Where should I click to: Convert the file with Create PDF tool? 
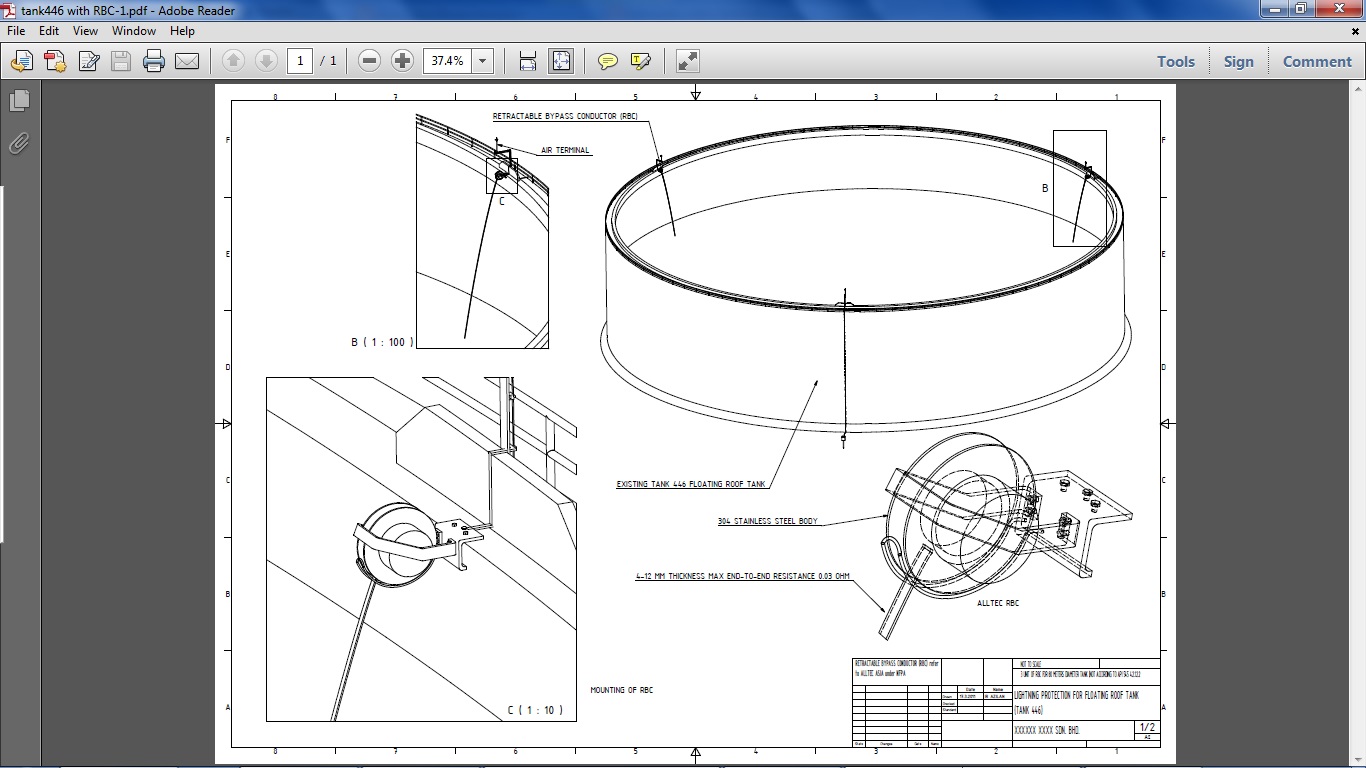point(54,60)
